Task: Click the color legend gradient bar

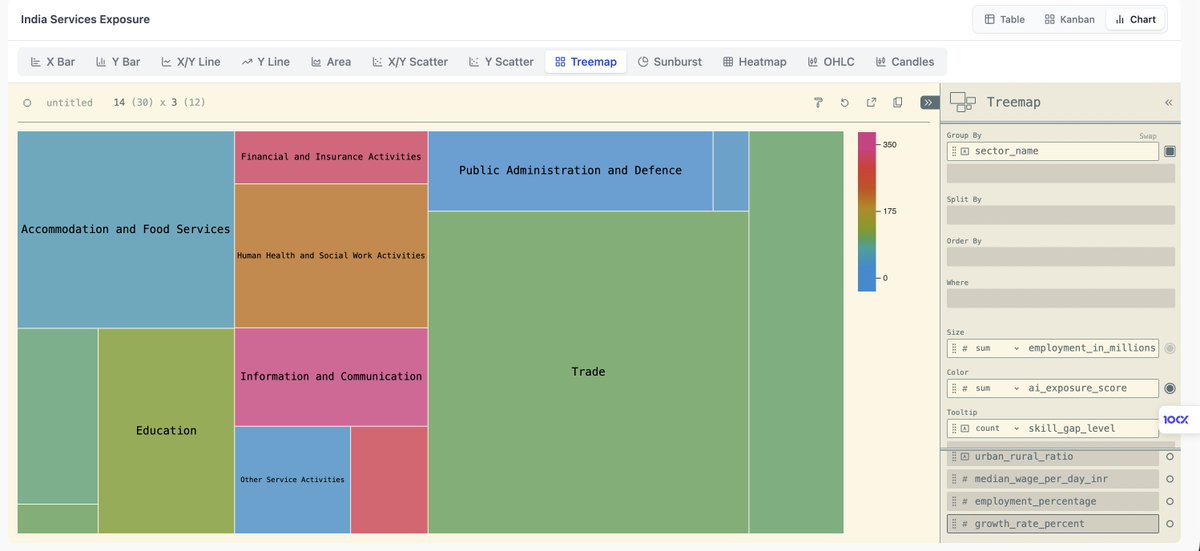Action: [867, 211]
